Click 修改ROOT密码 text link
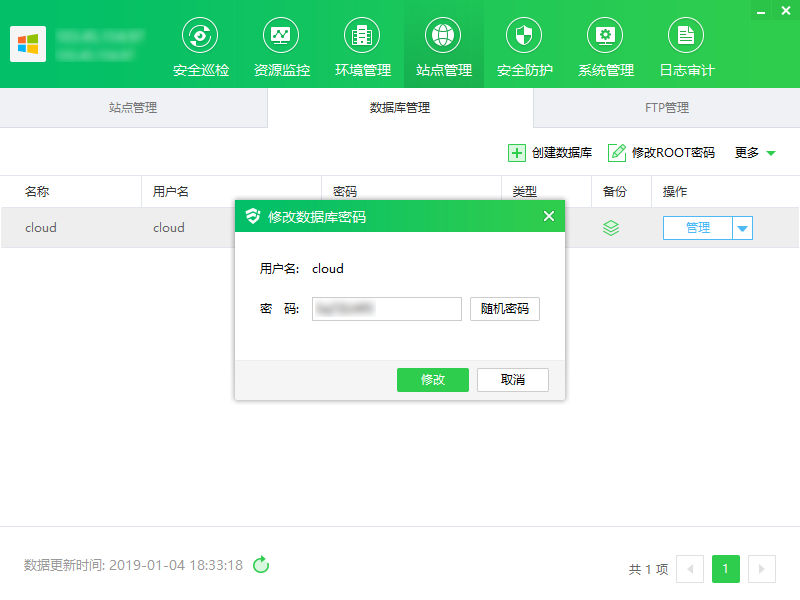Screen dimensions: 800x600 click(673, 153)
